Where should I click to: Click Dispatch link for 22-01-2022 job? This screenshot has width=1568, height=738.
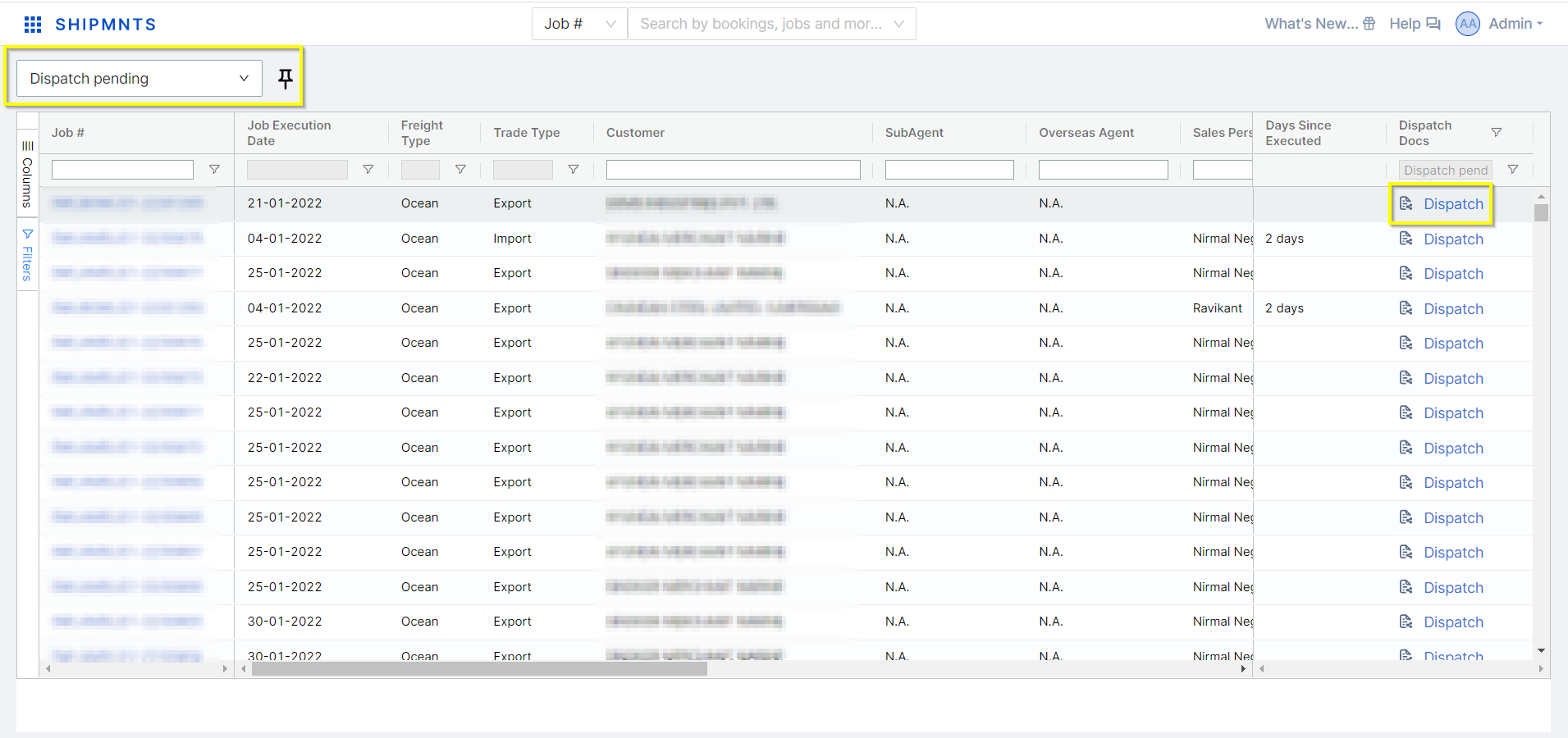click(1453, 379)
